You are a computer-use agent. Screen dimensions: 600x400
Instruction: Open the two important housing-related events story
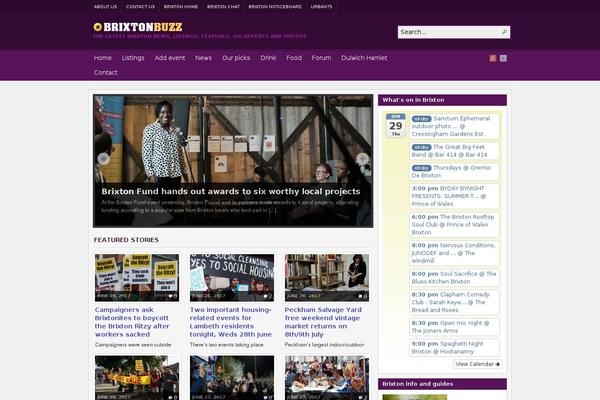[x=231, y=322]
